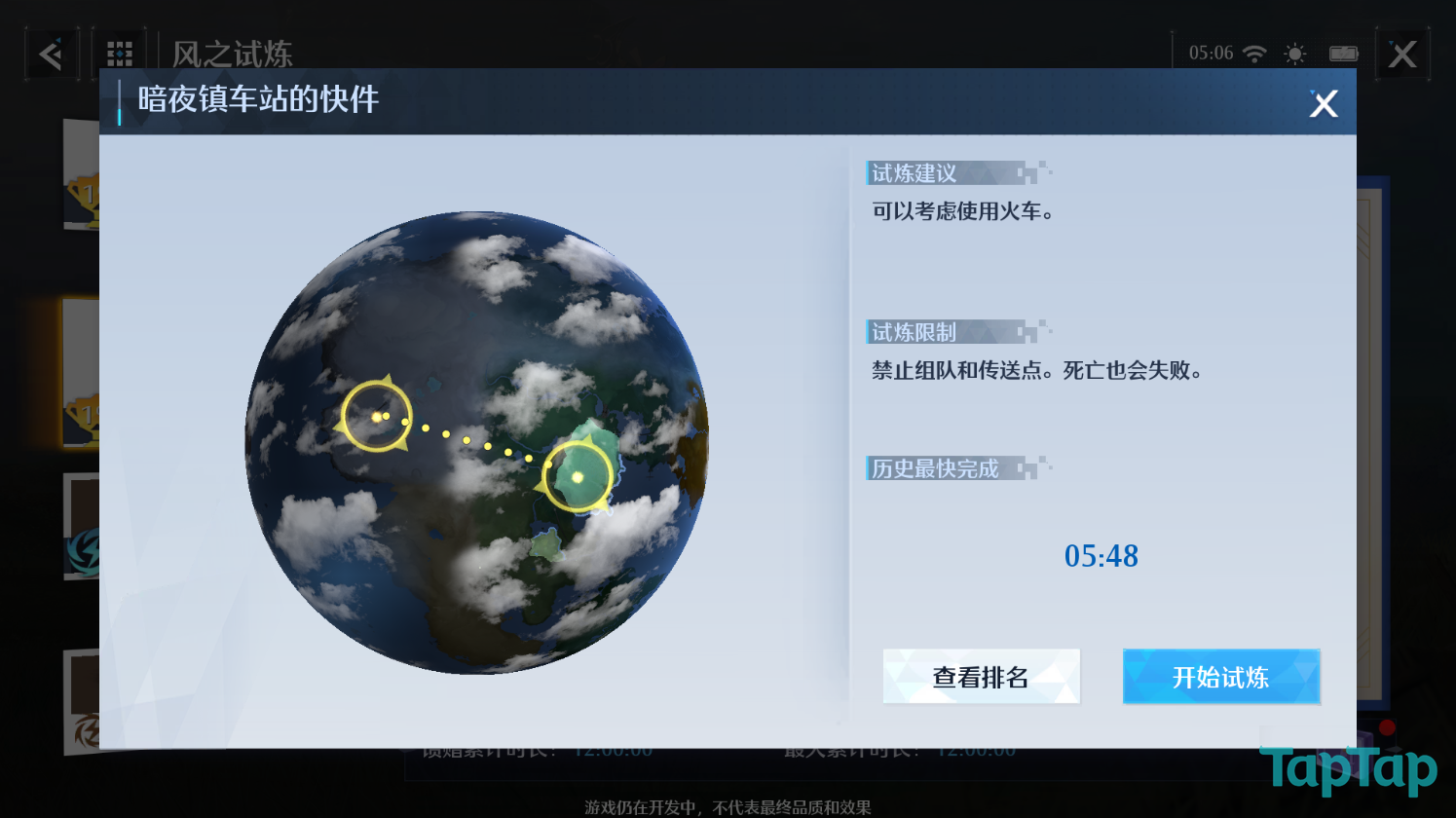
Task: Open the grid menu icon beside 风之试炼
Action: pos(120,55)
